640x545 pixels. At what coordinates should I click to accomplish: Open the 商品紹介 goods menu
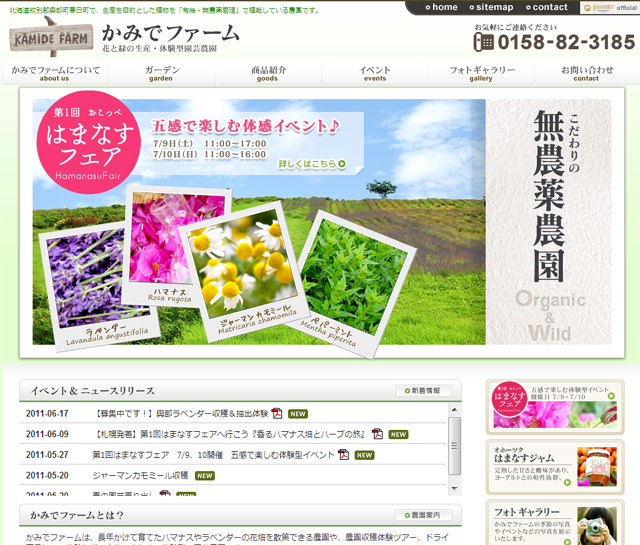click(x=268, y=73)
